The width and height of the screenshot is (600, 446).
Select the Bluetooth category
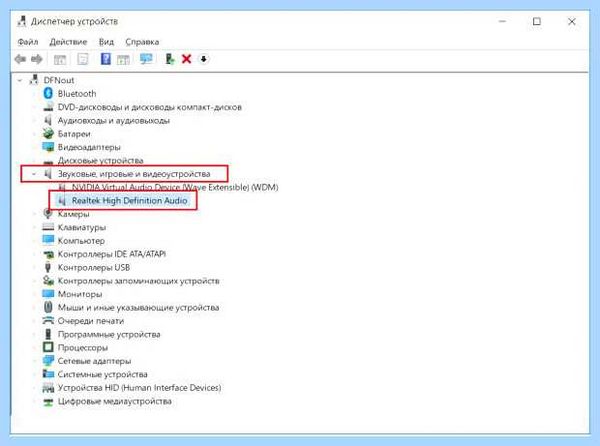coord(77,94)
